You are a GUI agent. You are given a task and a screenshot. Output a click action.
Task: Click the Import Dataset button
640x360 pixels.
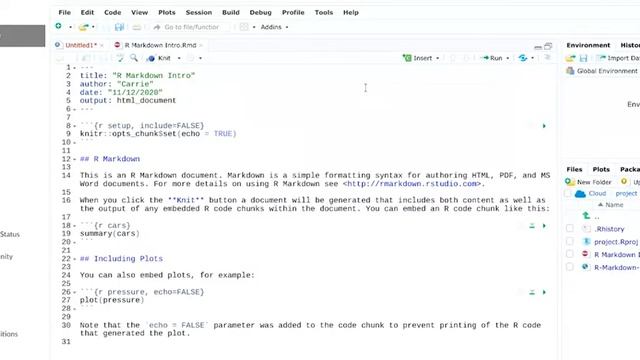coord(618,58)
